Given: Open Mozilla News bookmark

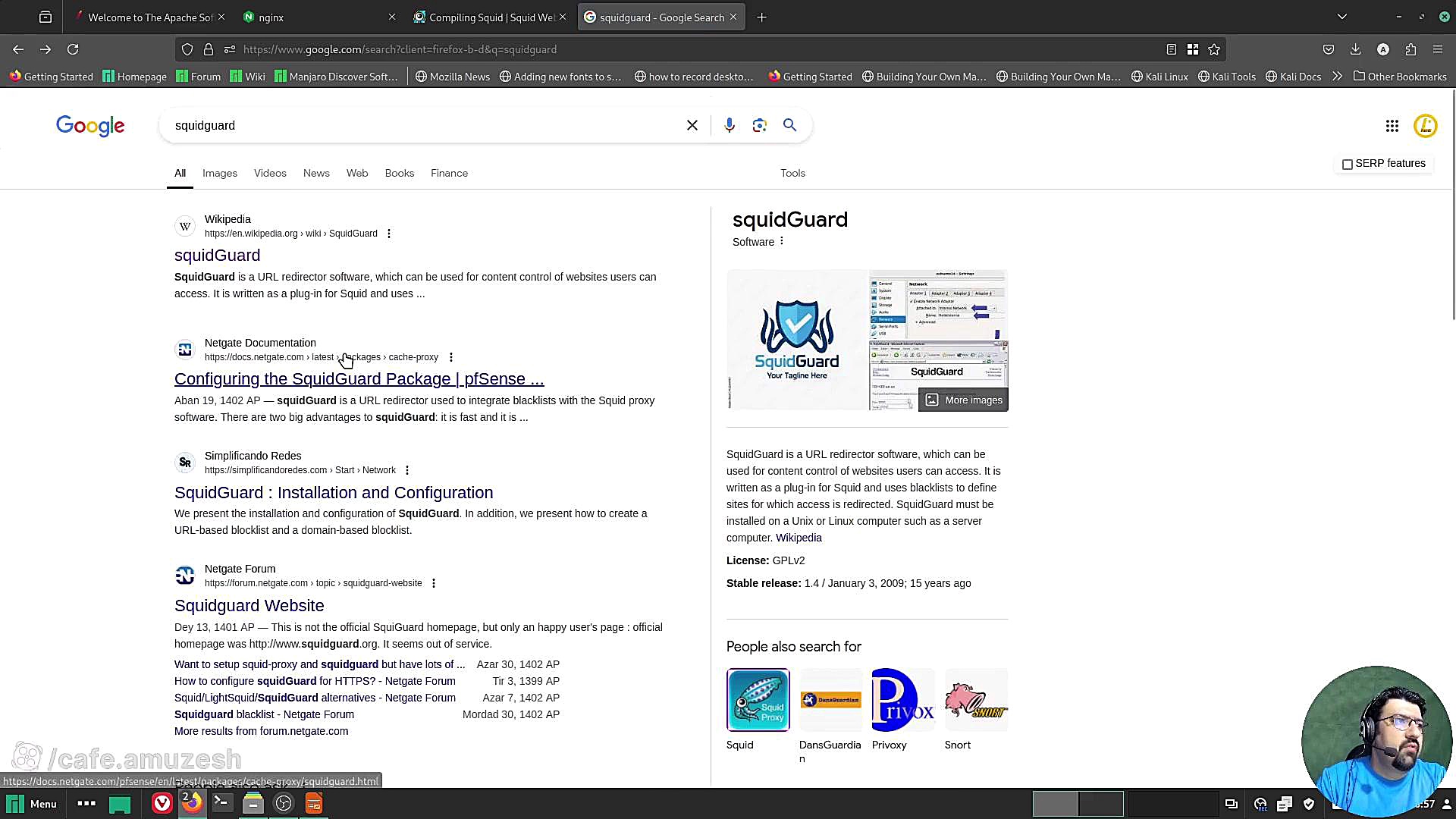Looking at the screenshot, I should tap(453, 77).
